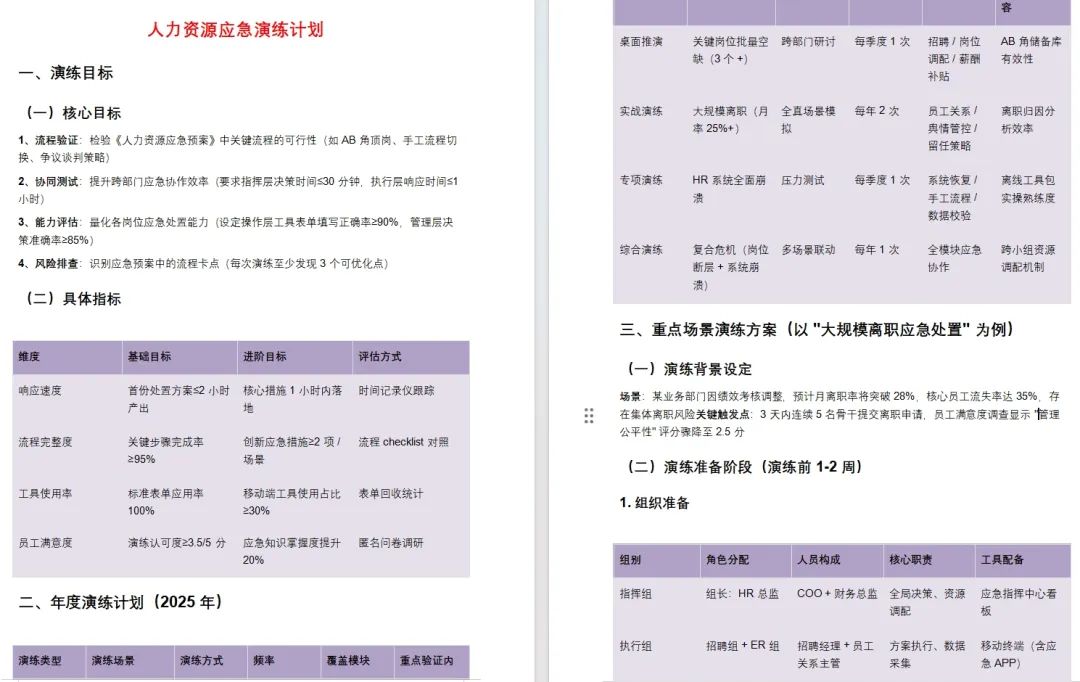Screen dimensions: 1080x682
Task: Click table header 人员构成
Action: tap(819, 560)
